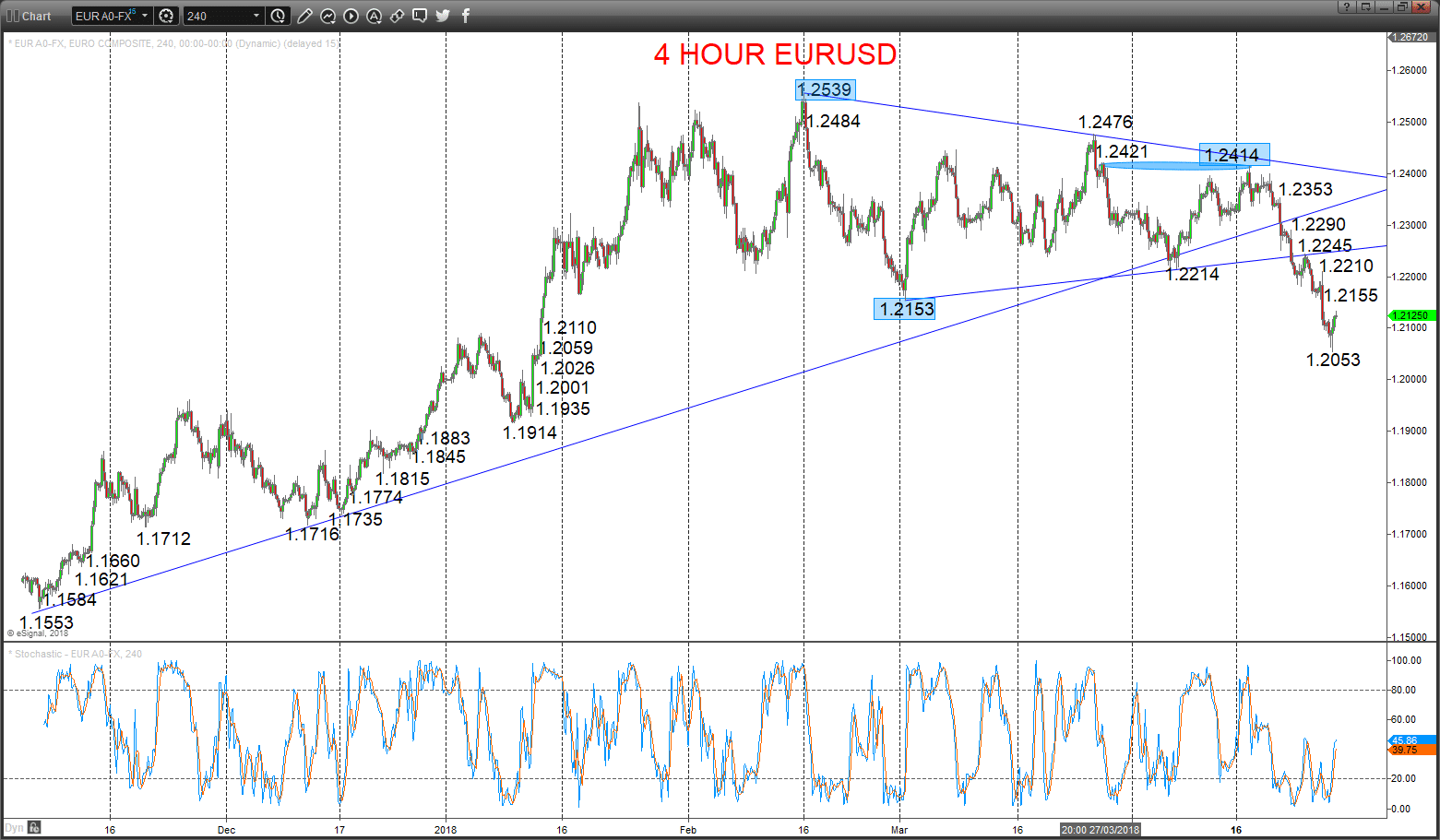Click the 1.2353 price annotation
Viewport: 1440px width, 840px height.
[1305, 189]
